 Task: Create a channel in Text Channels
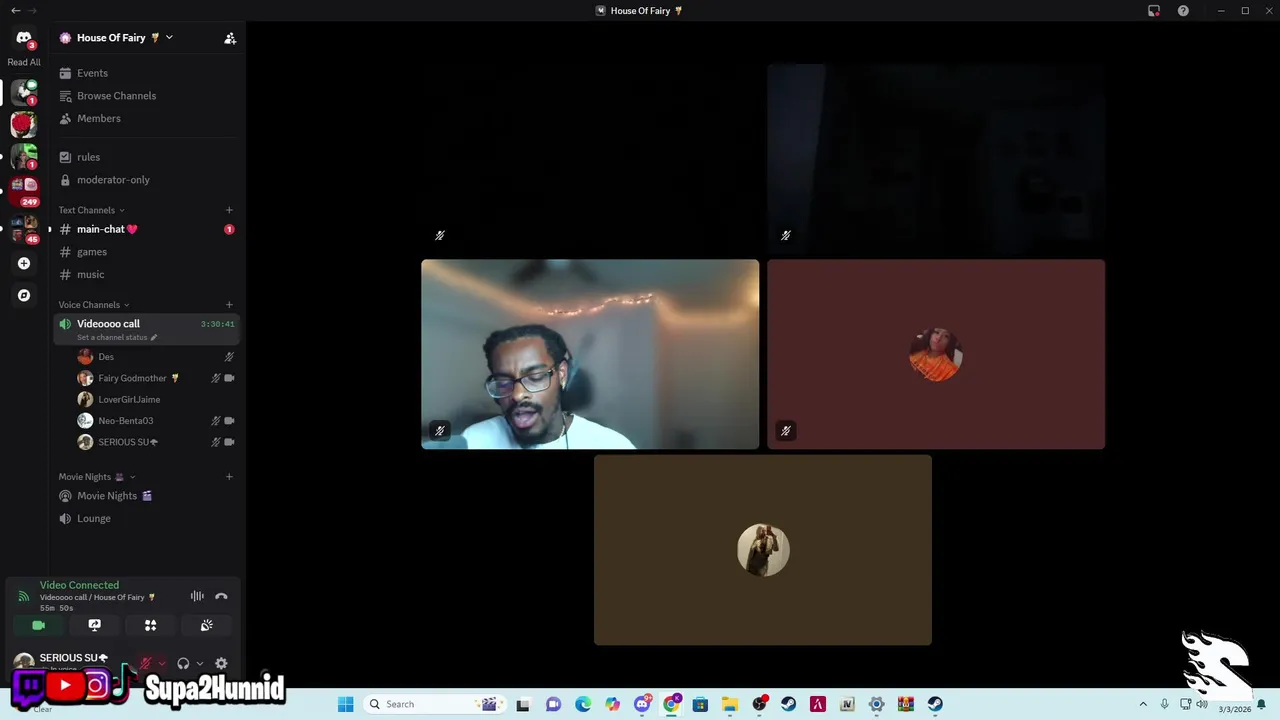pyautogui.click(x=229, y=210)
